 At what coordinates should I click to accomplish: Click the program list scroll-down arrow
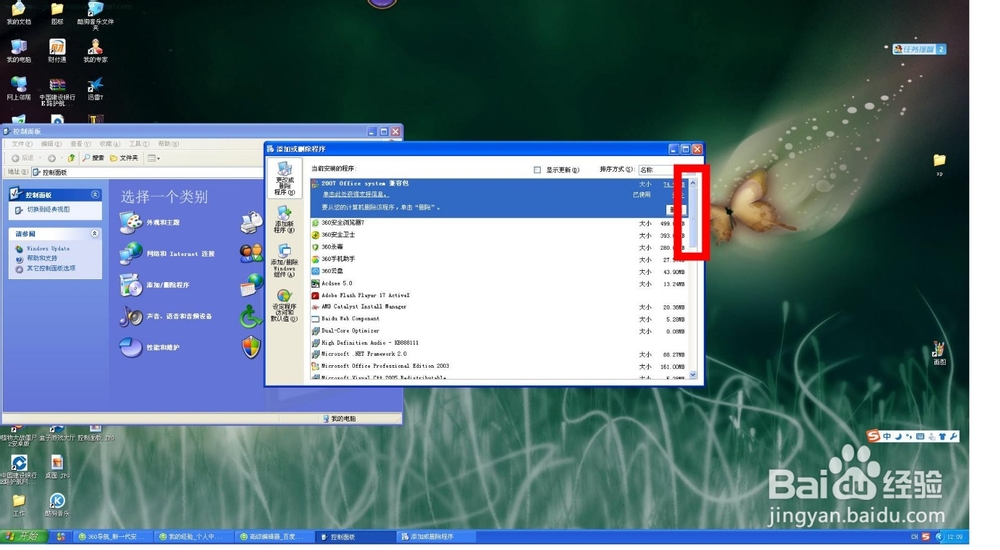pos(693,375)
